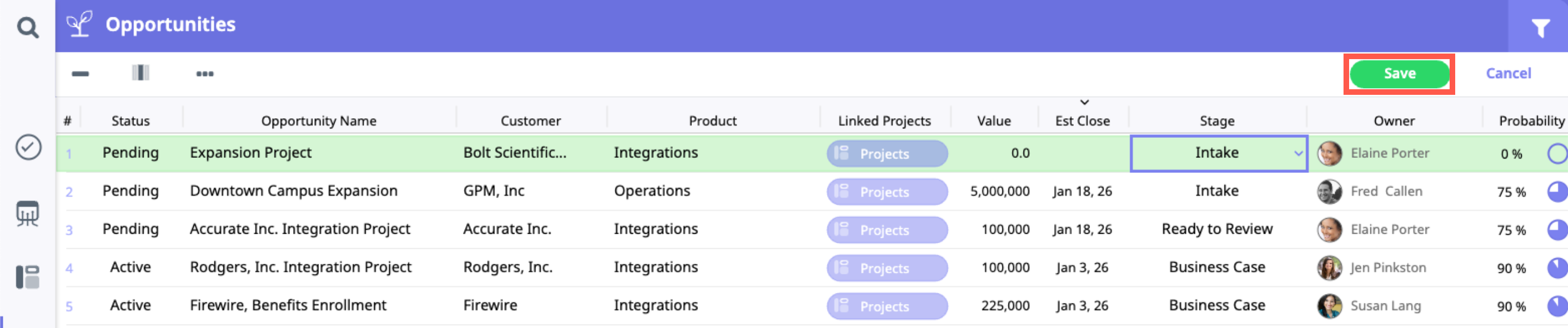Viewport: 1568px width, 328px height.
Task: Open the layout panel sidebar icon
Action: (28, 277)
